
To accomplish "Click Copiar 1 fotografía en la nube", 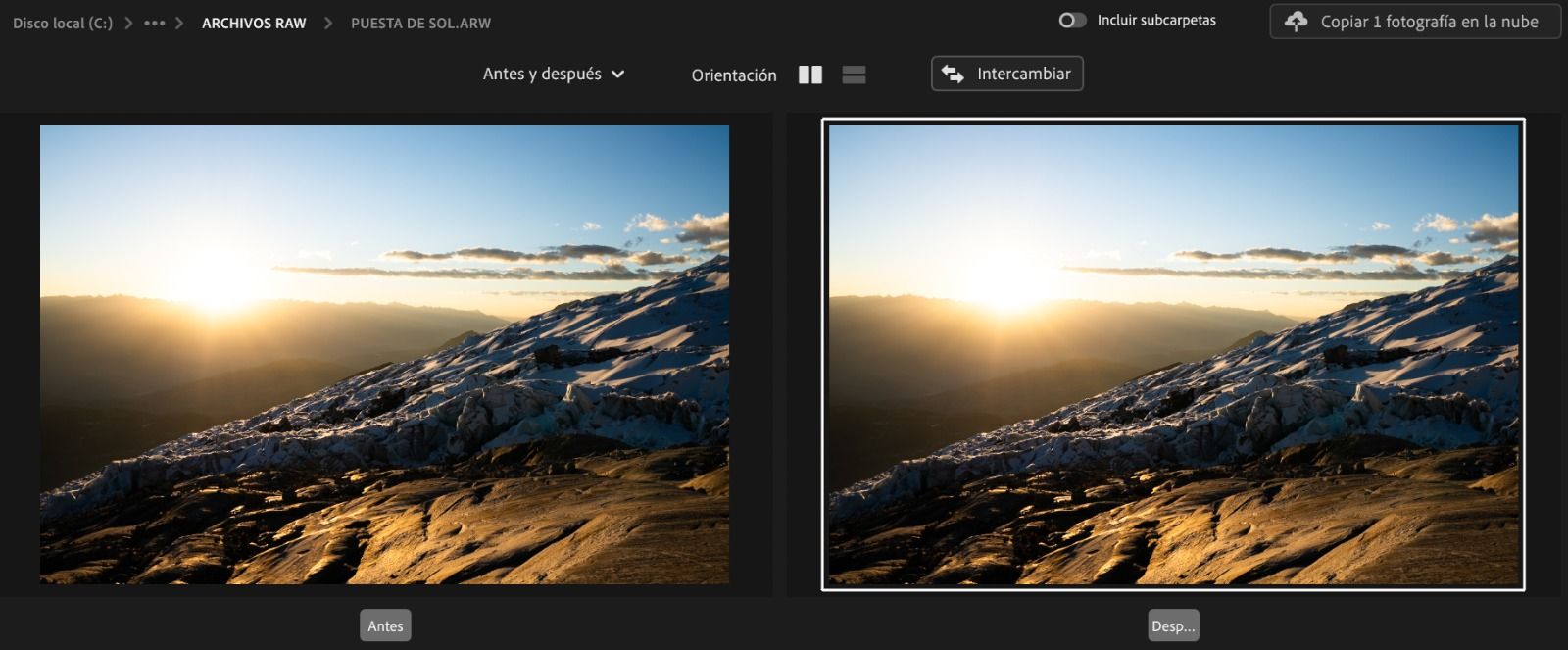I will point(1429,22).
